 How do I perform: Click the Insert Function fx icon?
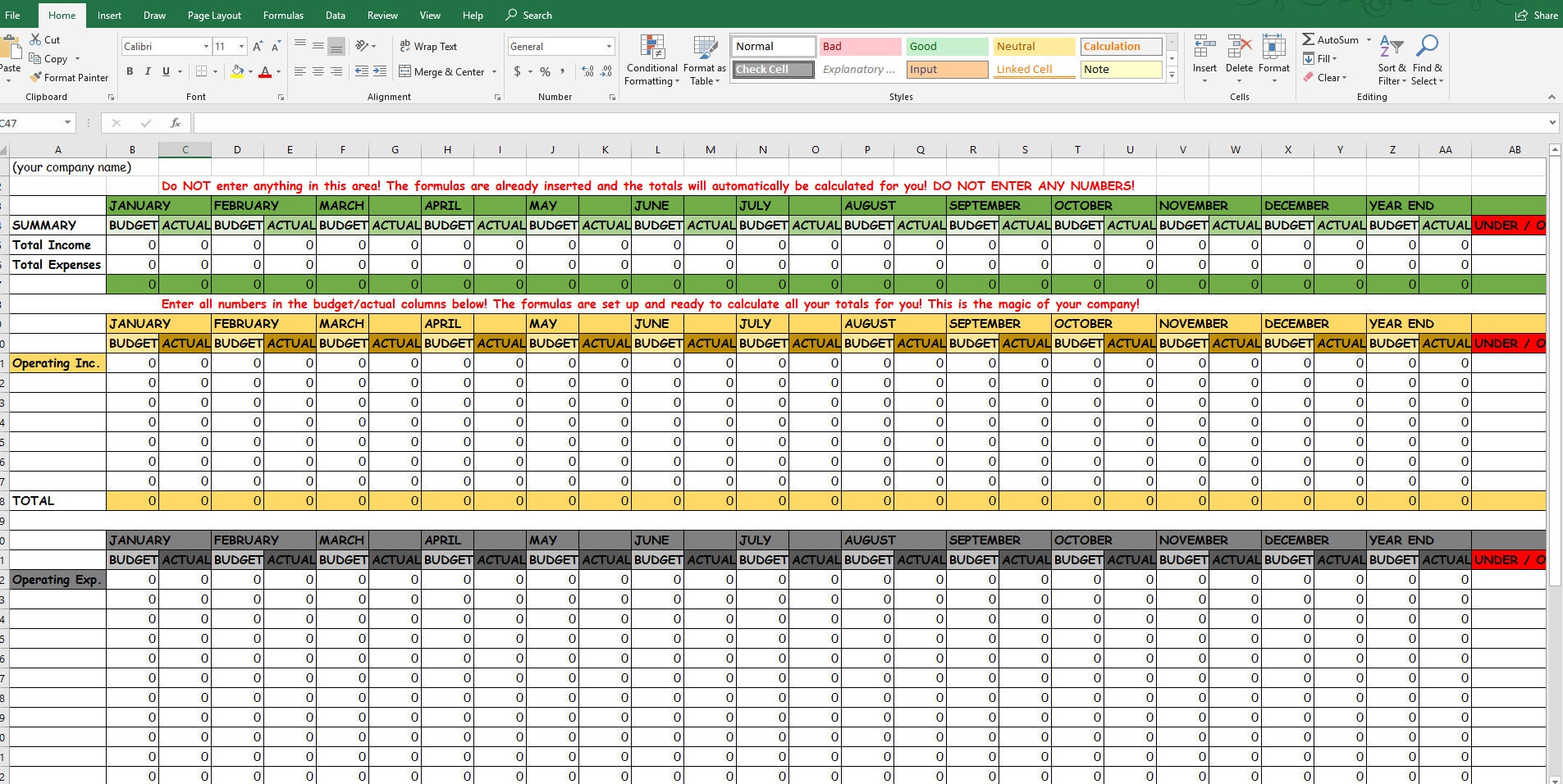pyautogui.click(x=175, y=123)
